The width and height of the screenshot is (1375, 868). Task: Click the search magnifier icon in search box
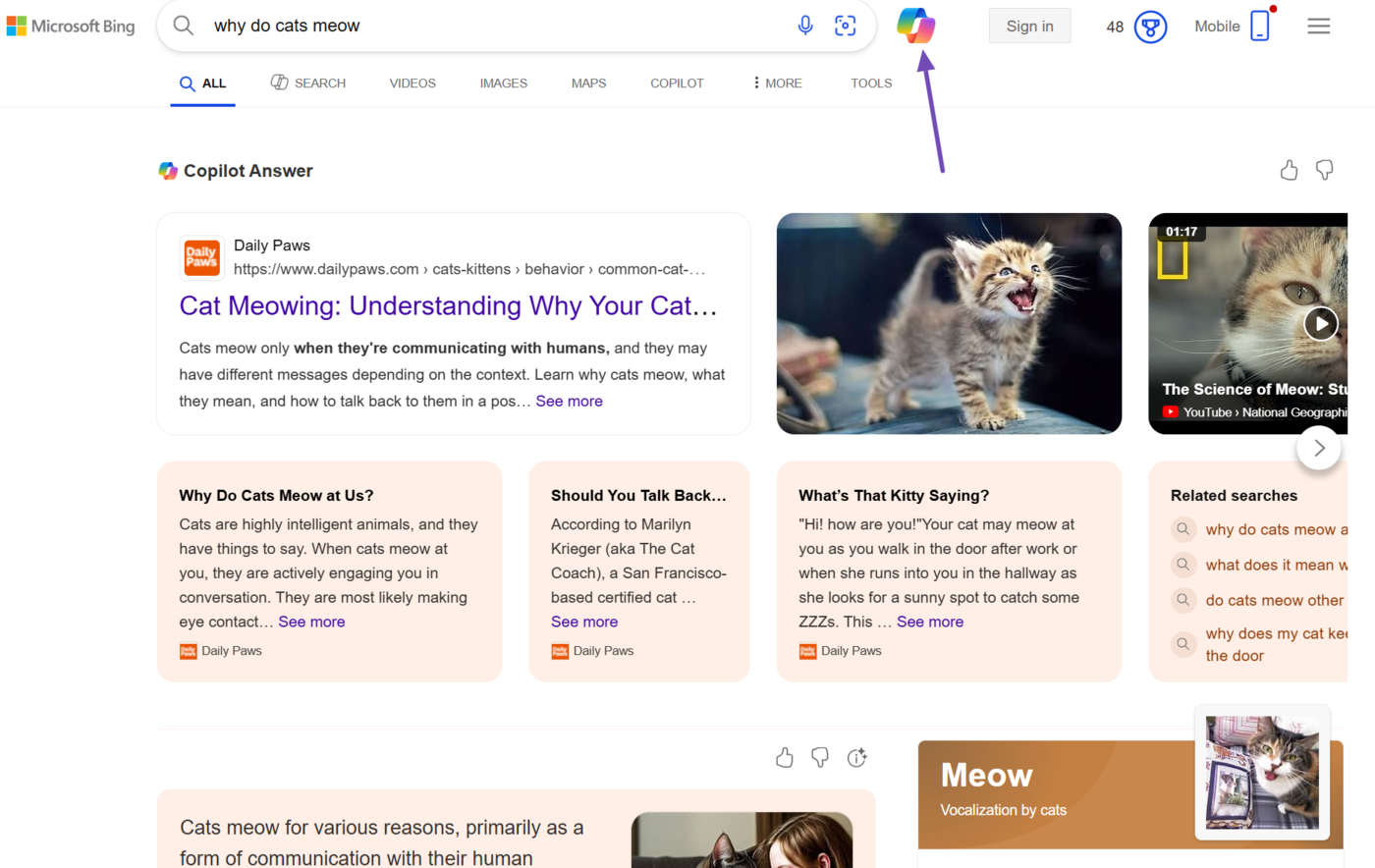pyautogui.click(x=184, y=26)
